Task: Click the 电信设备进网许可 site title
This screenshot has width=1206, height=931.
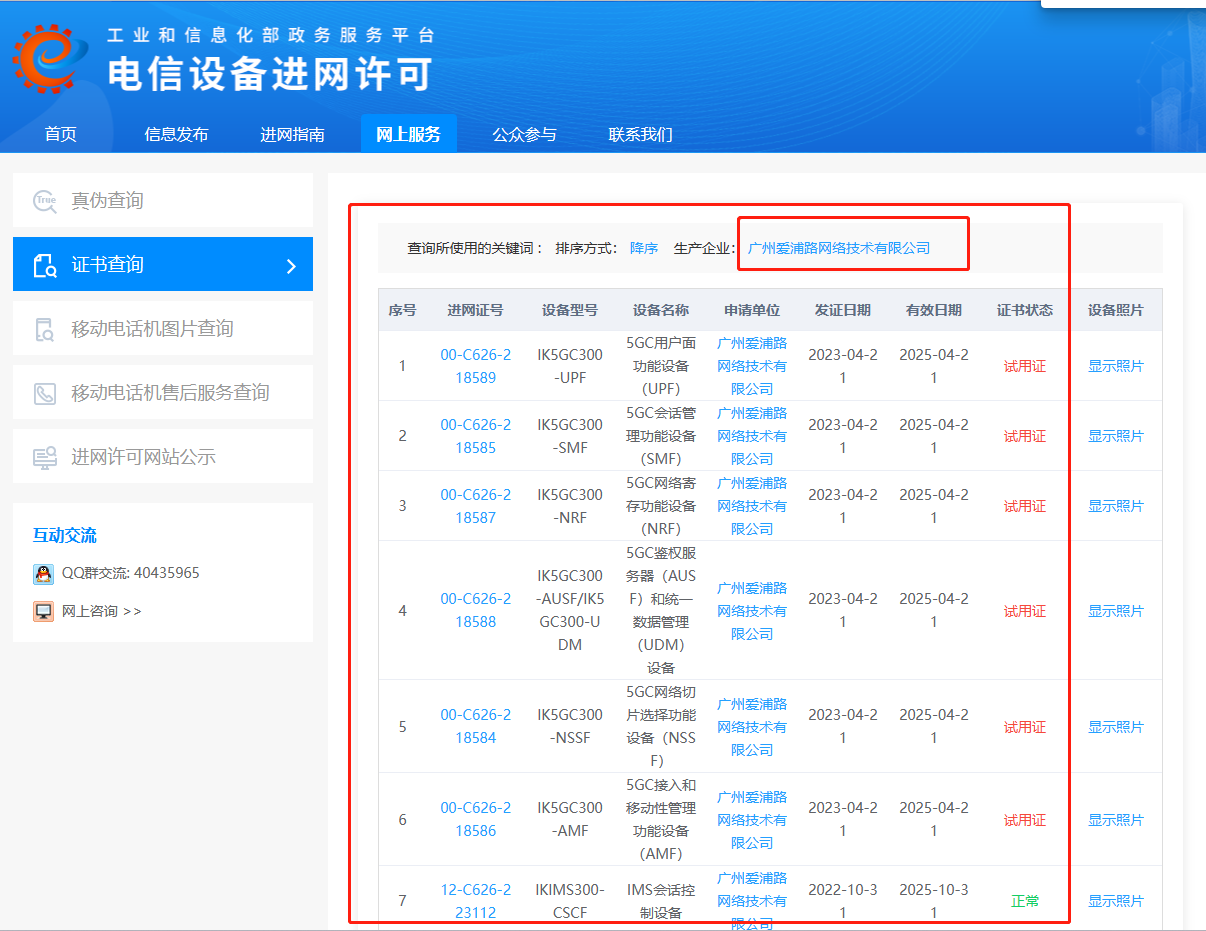Action: (270, 74)
